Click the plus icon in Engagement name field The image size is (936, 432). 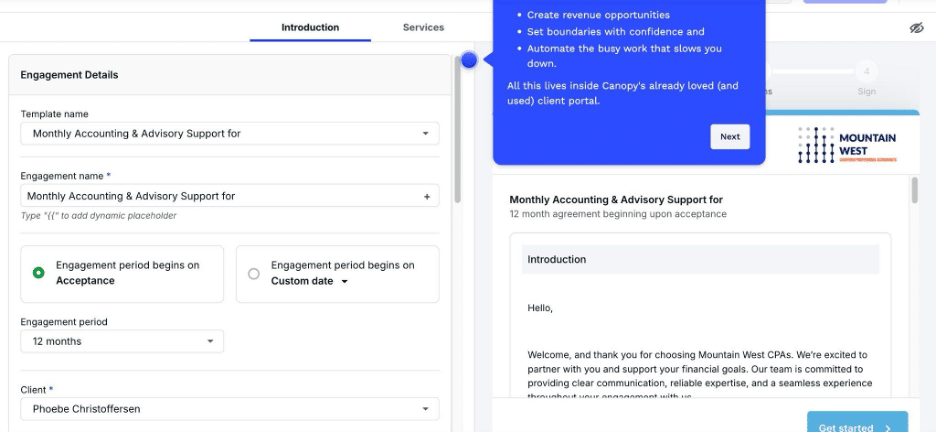coord(427,196)
